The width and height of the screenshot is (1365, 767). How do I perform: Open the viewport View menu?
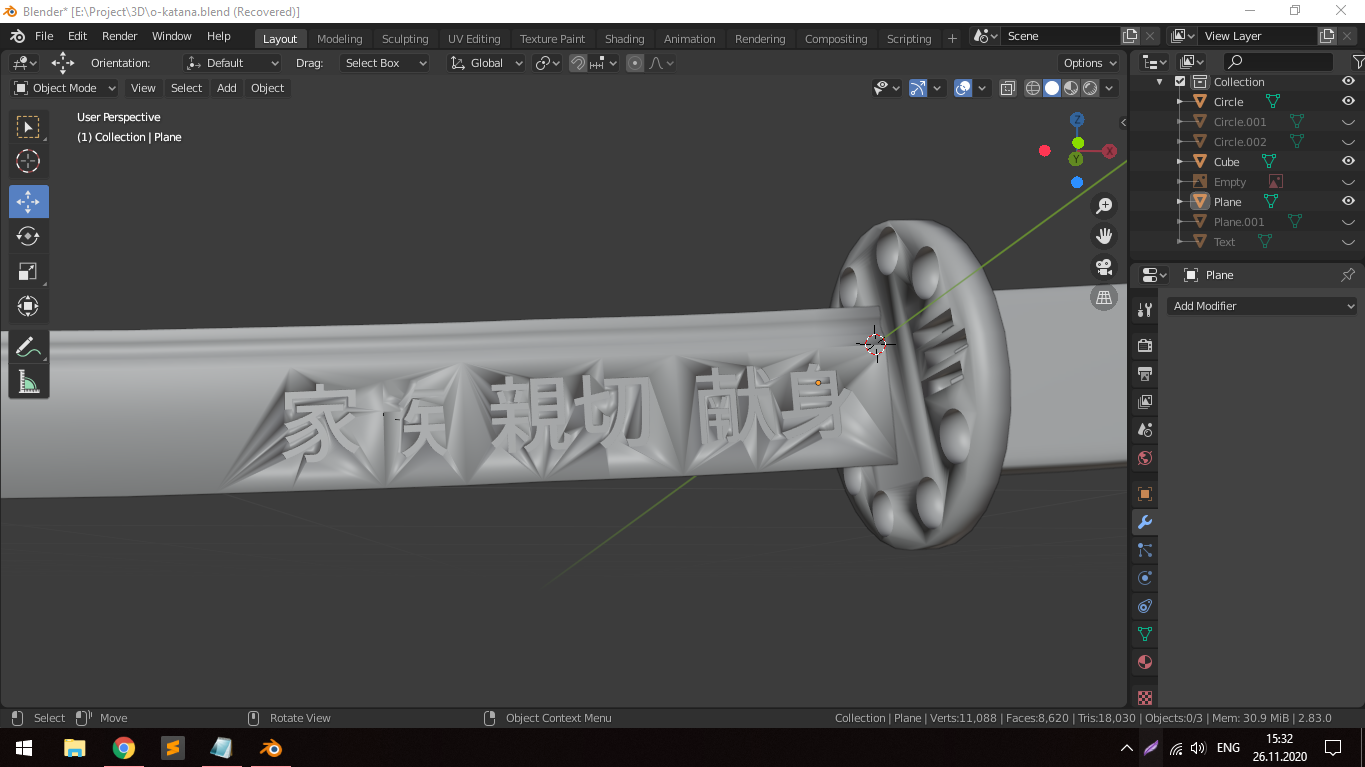pos(143,88)
